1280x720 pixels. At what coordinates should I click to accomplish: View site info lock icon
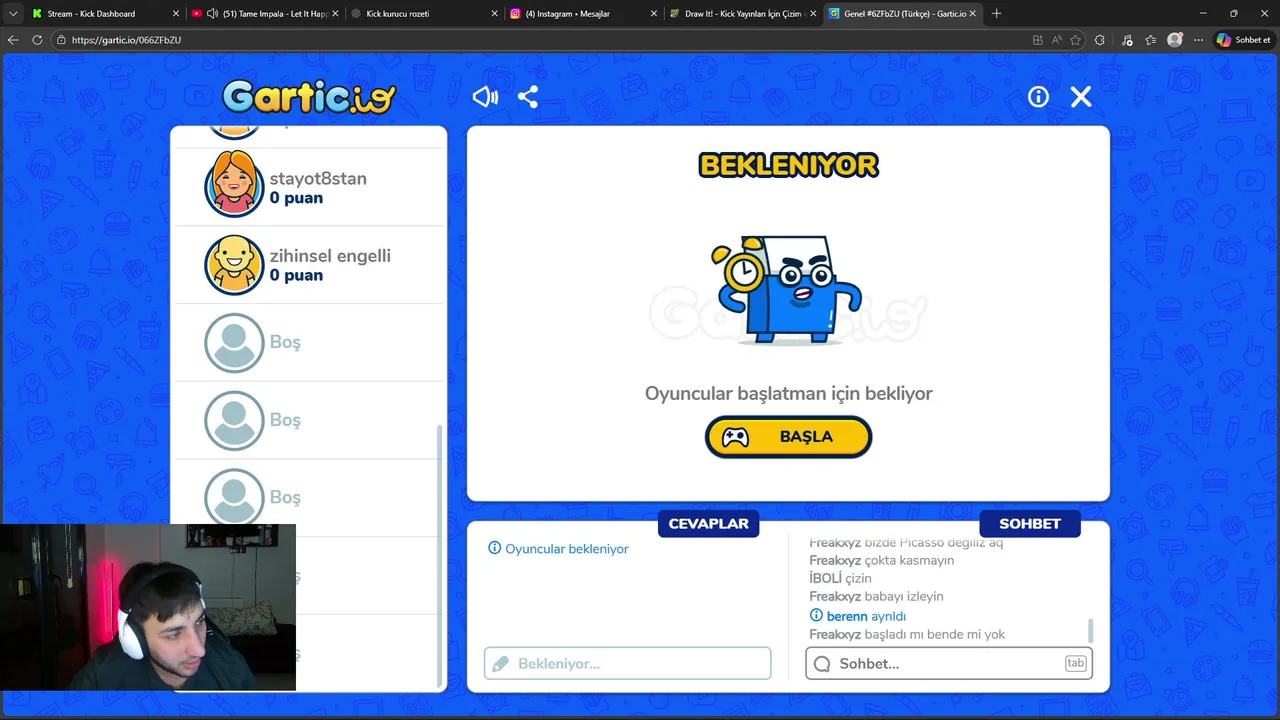point(61,40)
